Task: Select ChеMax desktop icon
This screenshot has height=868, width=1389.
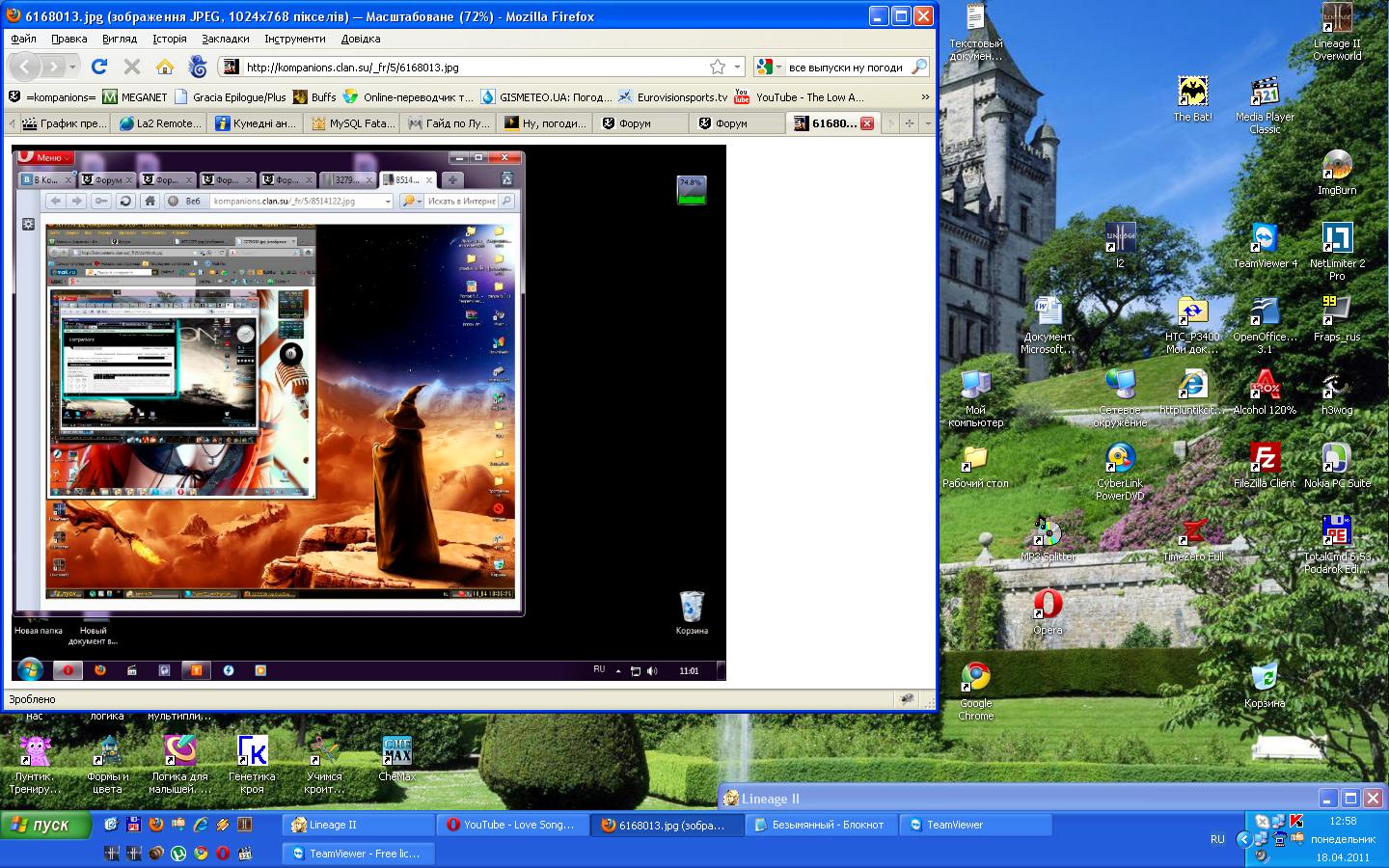Action: [x=396, y=759]
